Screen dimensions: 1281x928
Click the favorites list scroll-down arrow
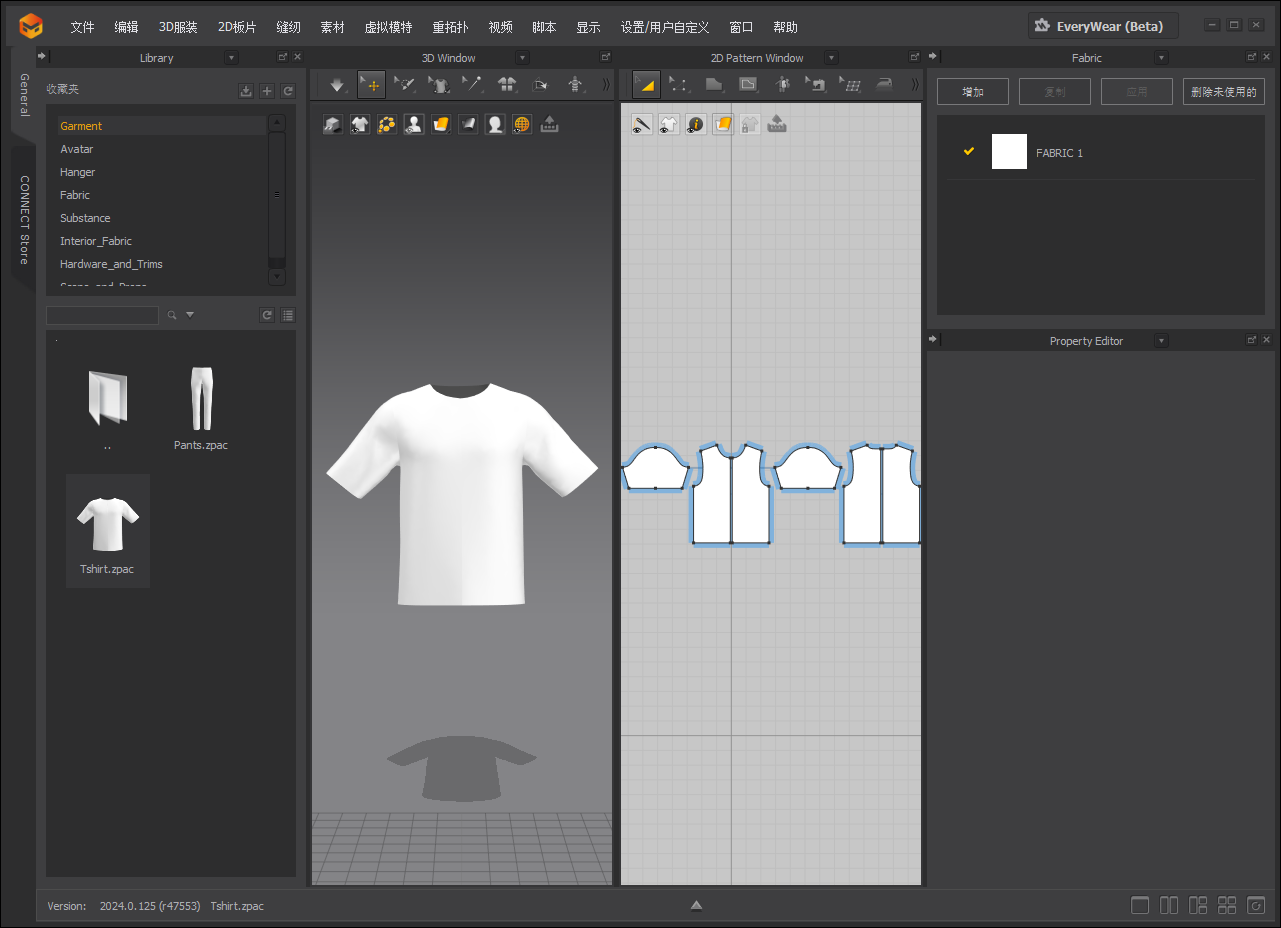click(277, 276)
